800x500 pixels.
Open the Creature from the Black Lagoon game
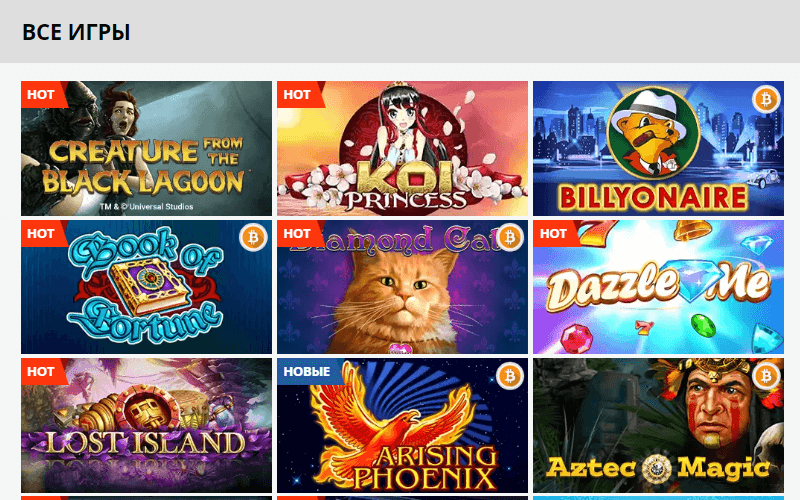[146, 148]
